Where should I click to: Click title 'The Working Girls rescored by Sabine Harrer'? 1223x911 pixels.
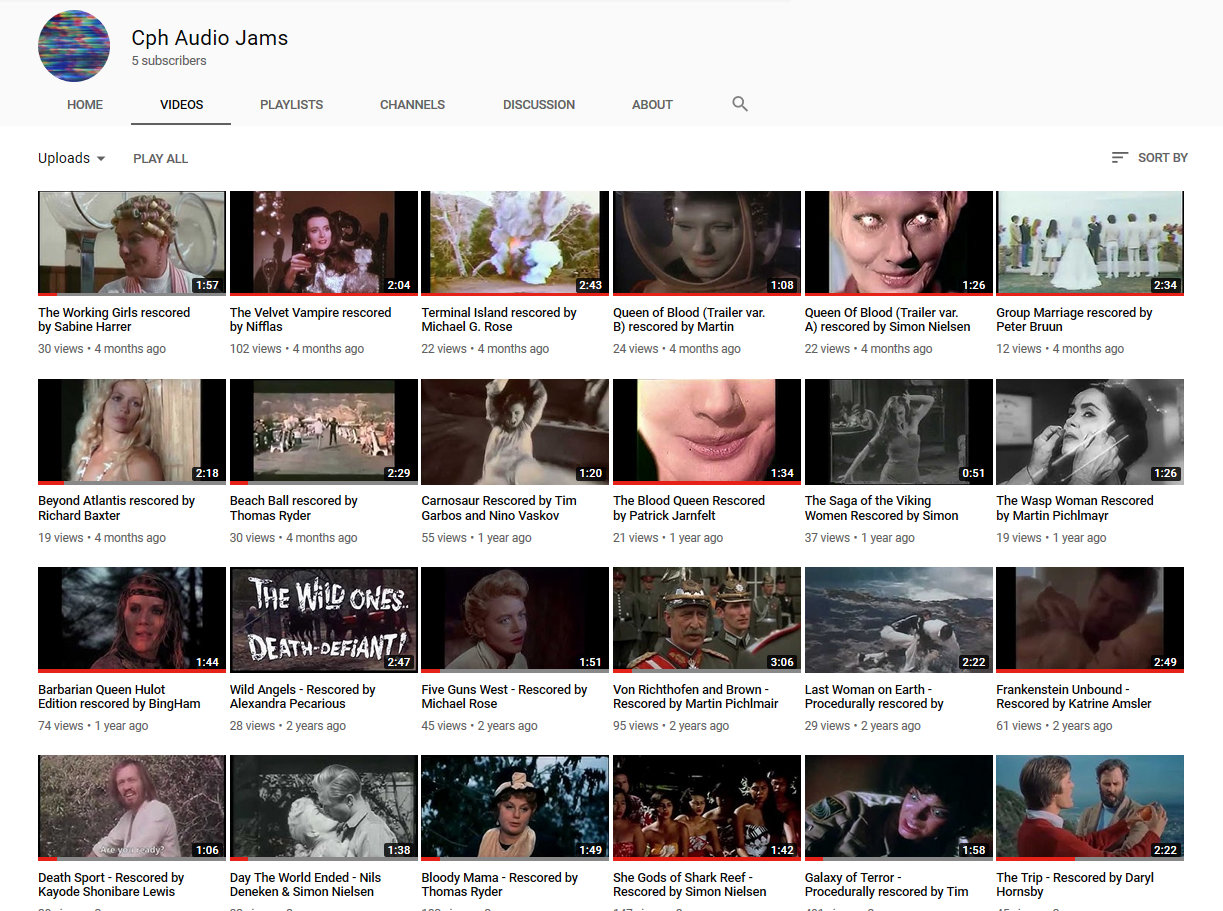114,320
